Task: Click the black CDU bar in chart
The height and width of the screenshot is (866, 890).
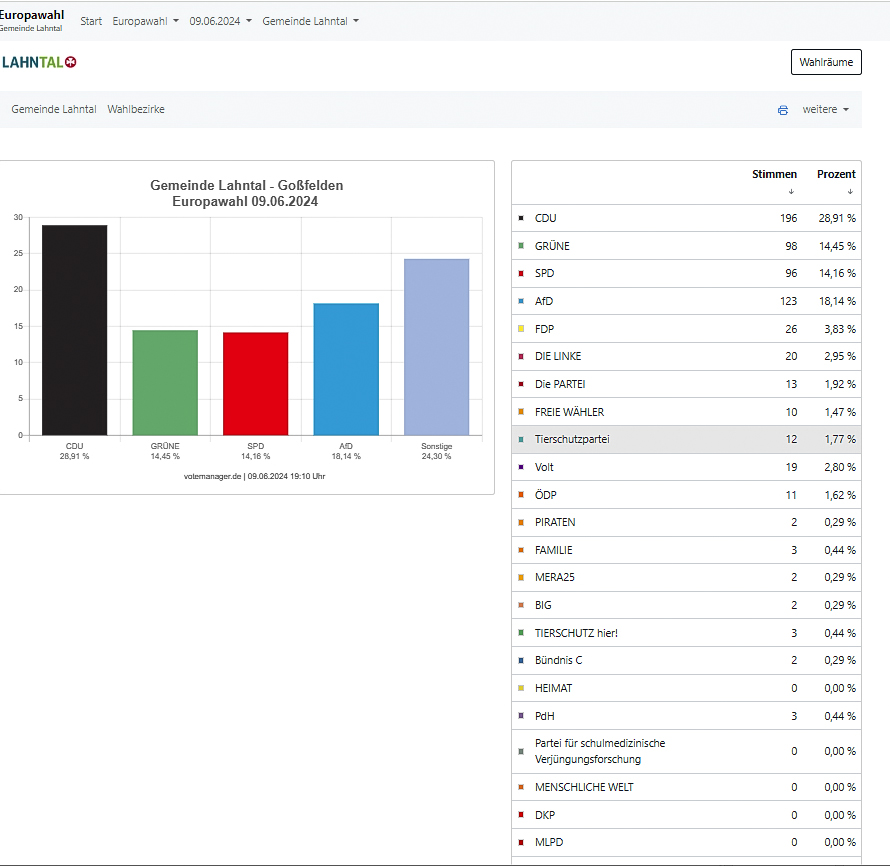Action: click(x=74, y=330)
